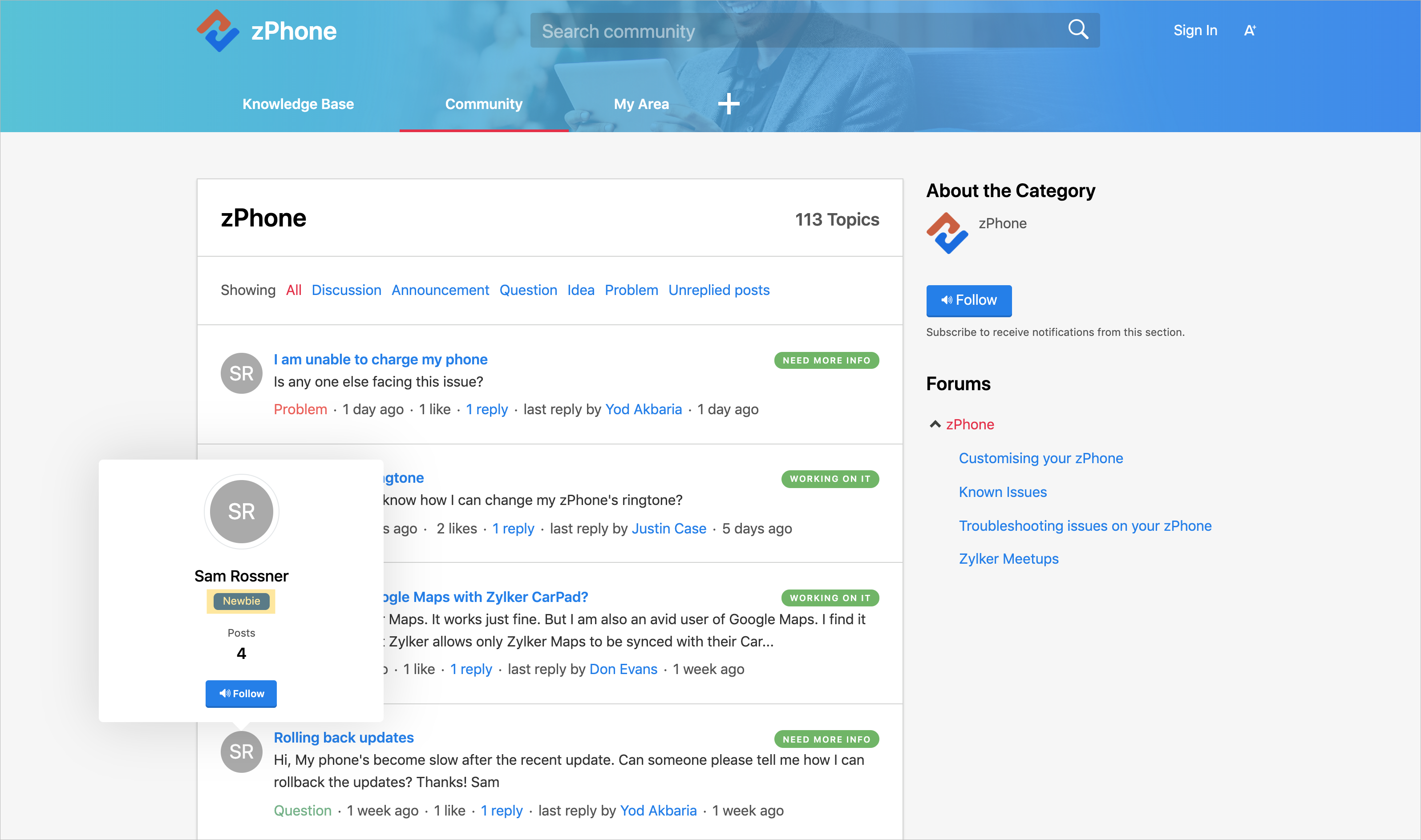1421x840 pixels.
Task: Switch to the My Area tab
Action: pyautogui.click(x=641, y=104)
